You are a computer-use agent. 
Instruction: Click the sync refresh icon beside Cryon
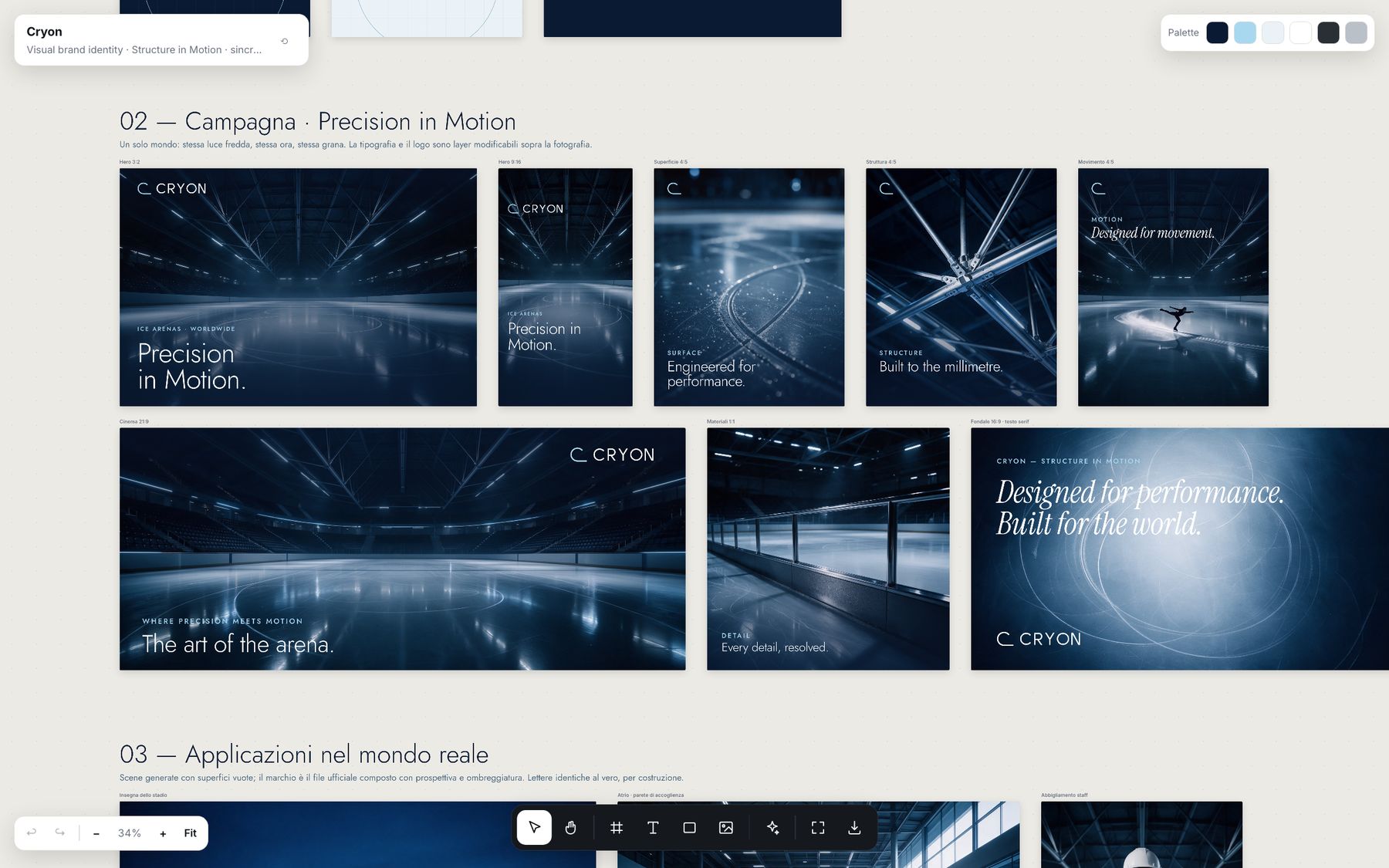pyautogui.click(x=285, y=41)
